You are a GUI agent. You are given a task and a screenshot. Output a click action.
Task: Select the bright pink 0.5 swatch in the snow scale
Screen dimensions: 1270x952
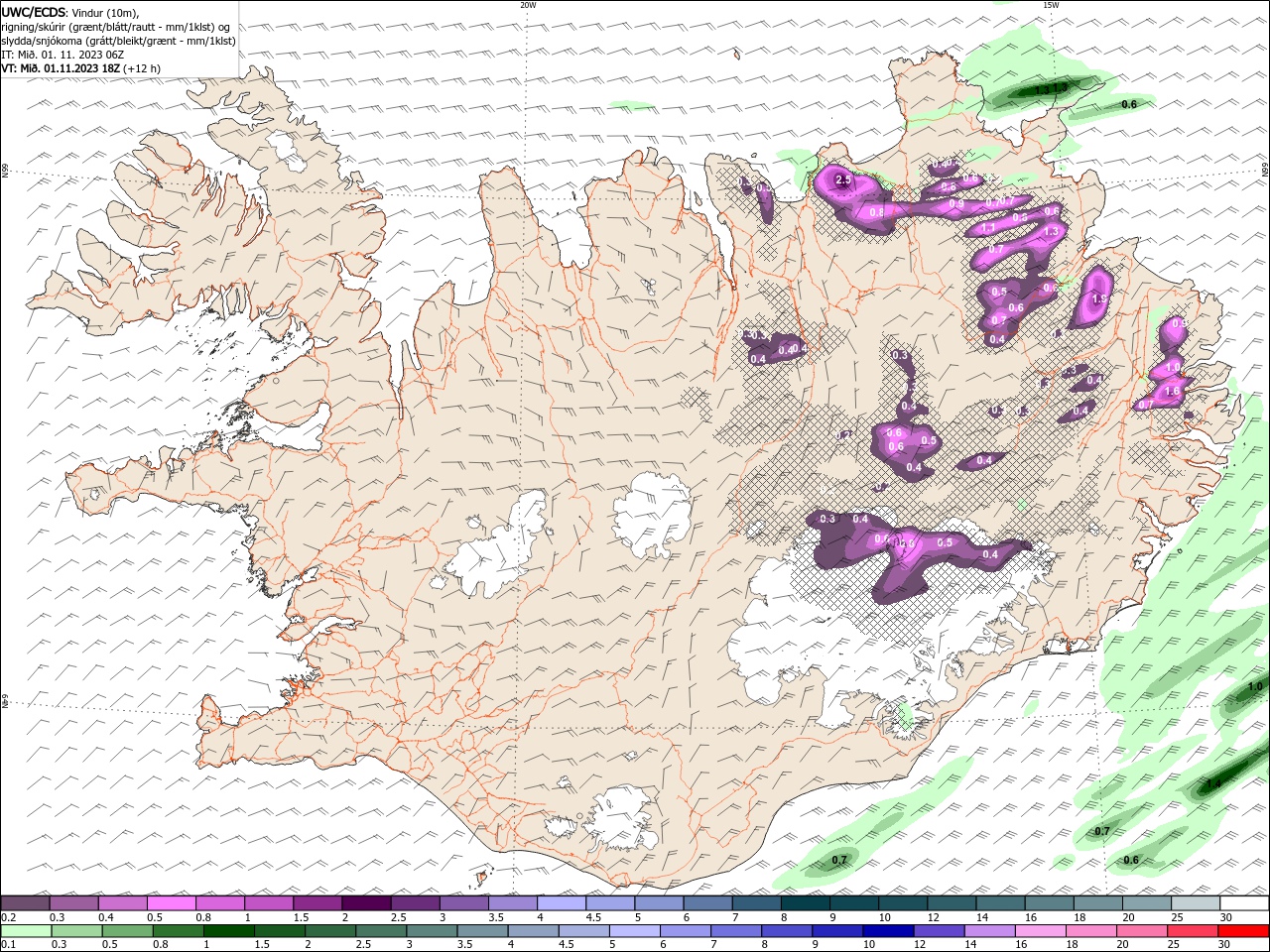(172, 903)
